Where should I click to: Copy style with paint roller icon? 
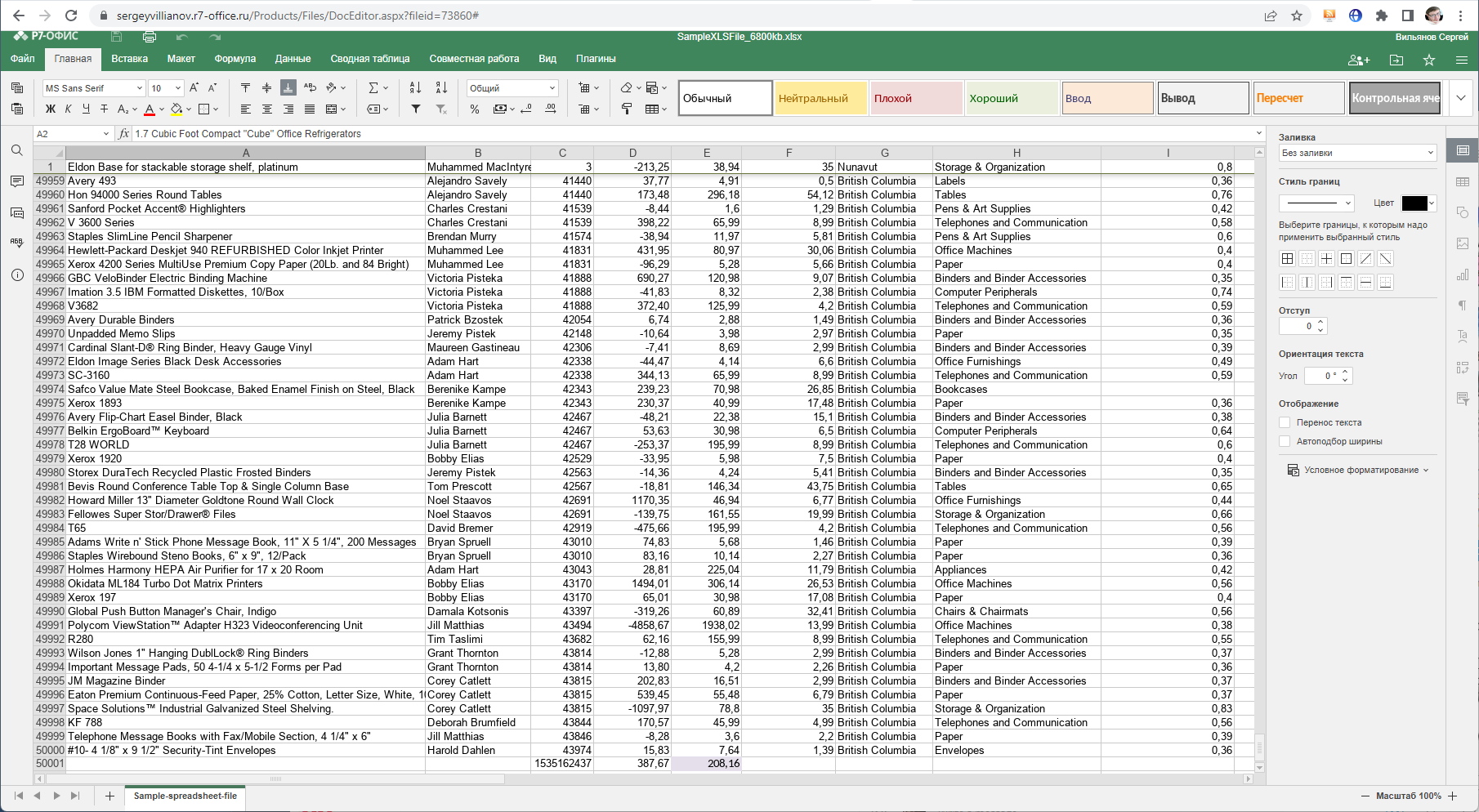click(x=627, y=109)
